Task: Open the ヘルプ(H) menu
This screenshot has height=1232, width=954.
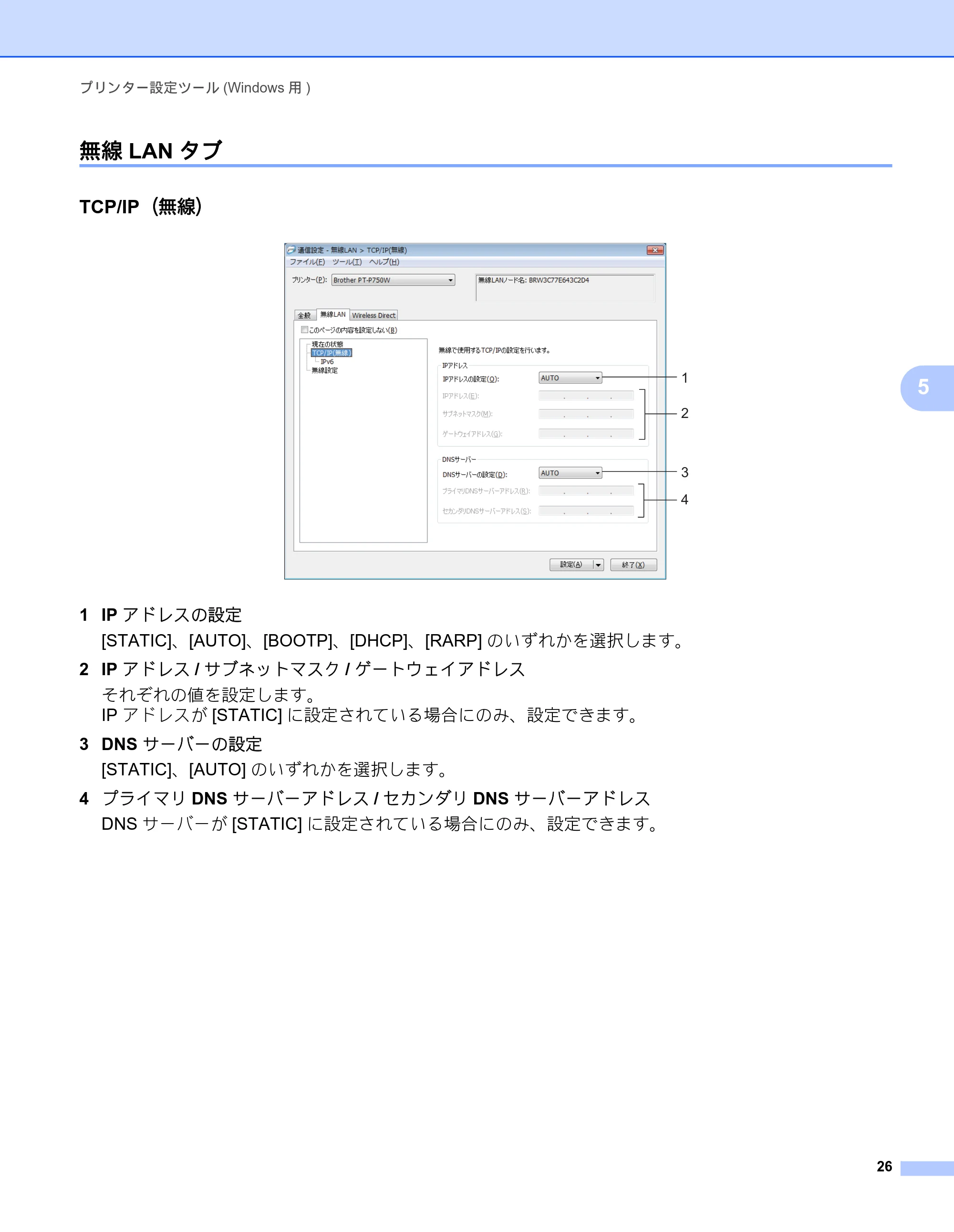Action: 384,262
